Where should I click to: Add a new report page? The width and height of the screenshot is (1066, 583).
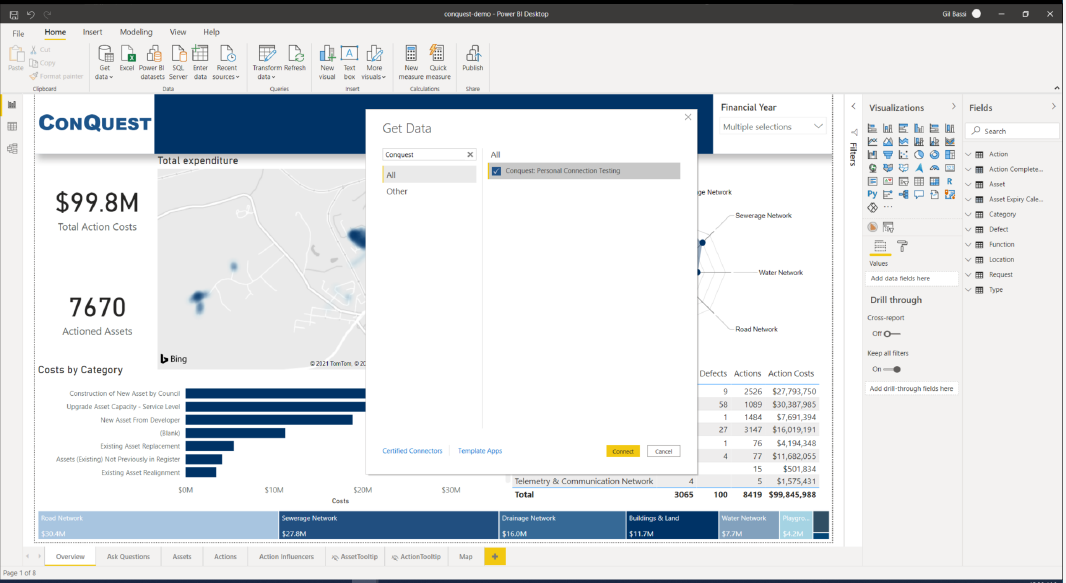(495, 556)
